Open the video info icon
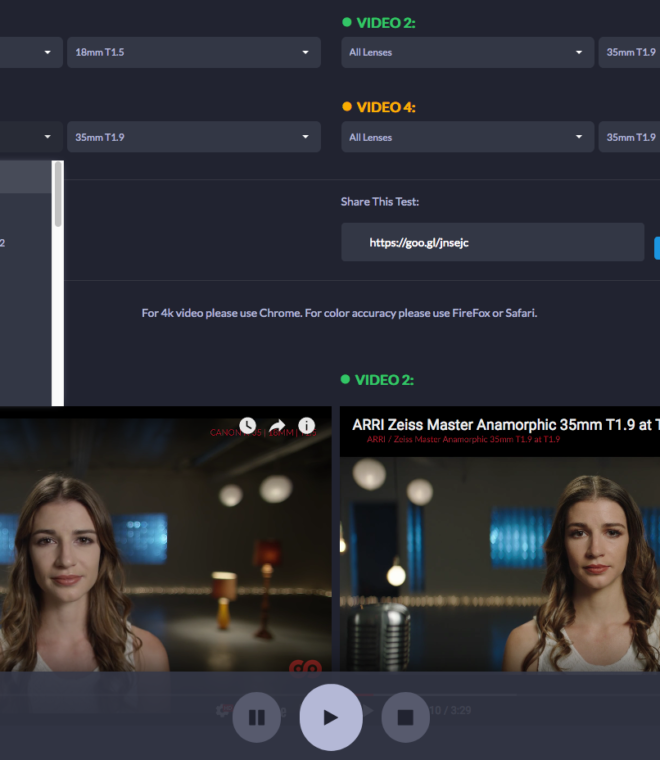Viewport: 660px width, 760px height. pyautogui.click(x=306, y=426)
